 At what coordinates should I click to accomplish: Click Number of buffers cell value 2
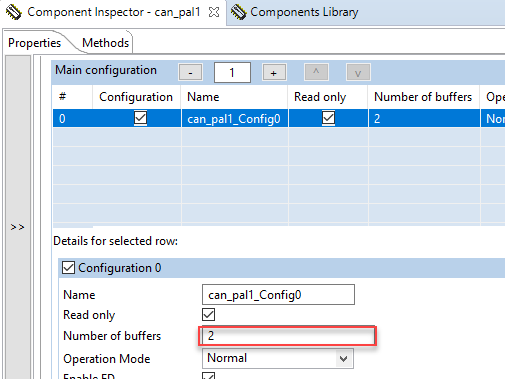tap(424, 119)
